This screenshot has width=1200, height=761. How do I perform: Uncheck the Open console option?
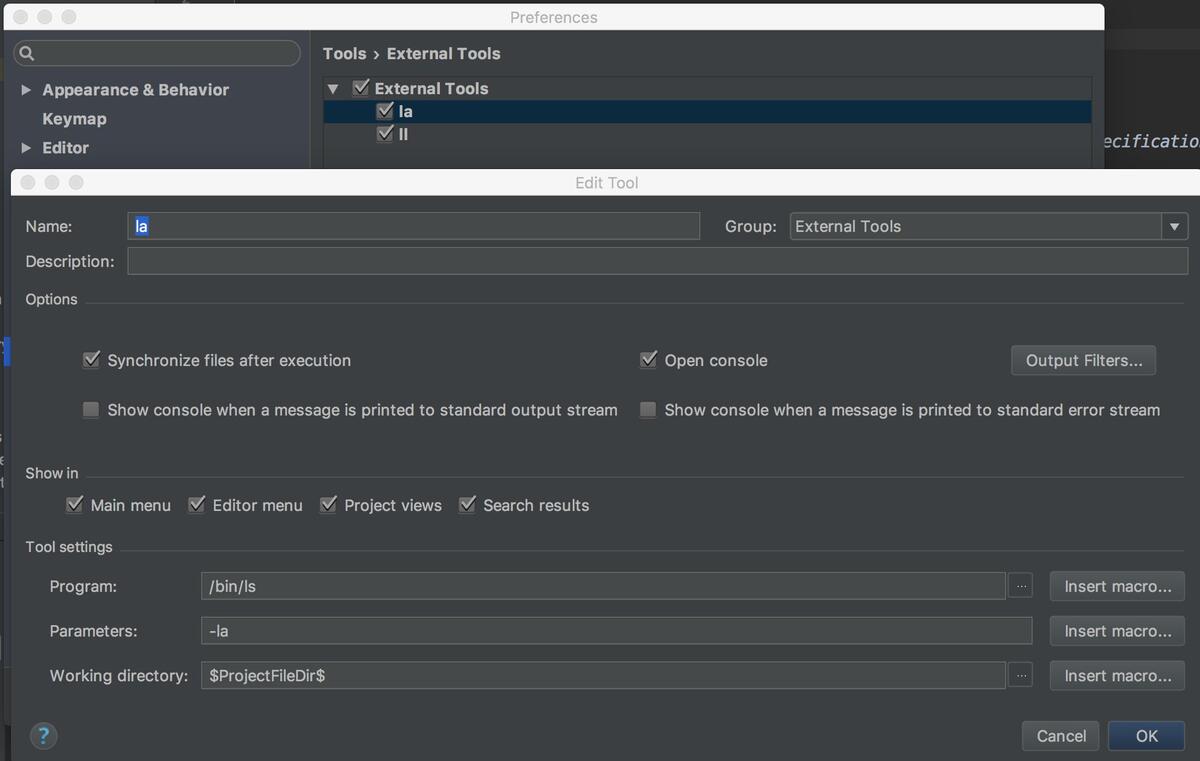pos(649,360)
